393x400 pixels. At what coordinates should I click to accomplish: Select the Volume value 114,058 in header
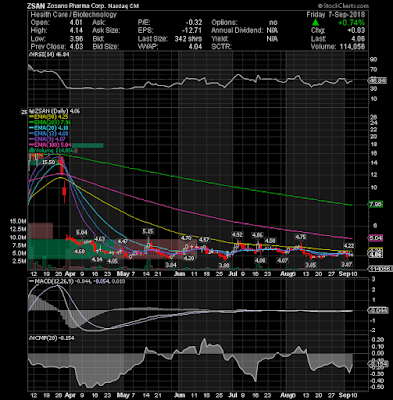(351, 47)
